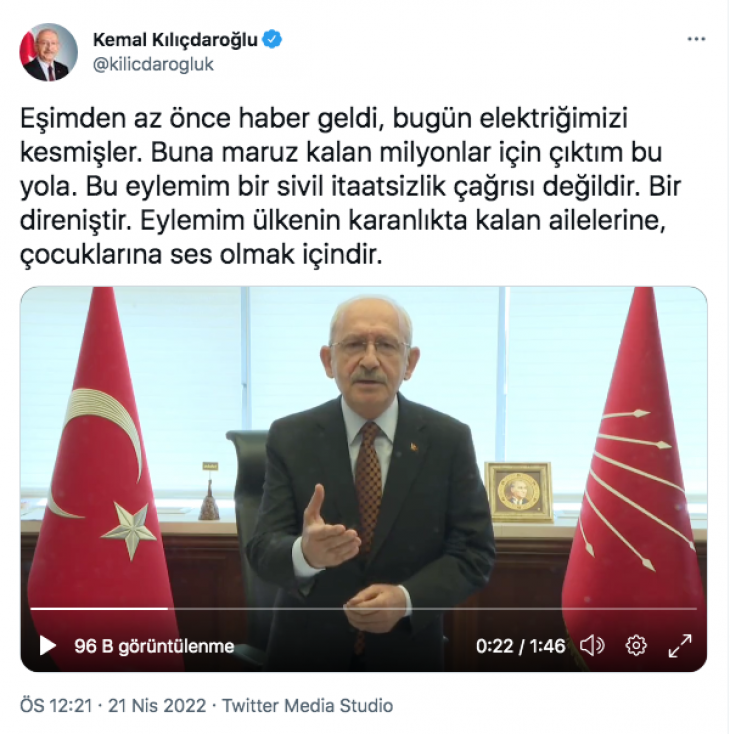Mute the video with speaker icon
The width and height of the screenshot is (730, 734).
pyautogui.click(x=592, y=646)
